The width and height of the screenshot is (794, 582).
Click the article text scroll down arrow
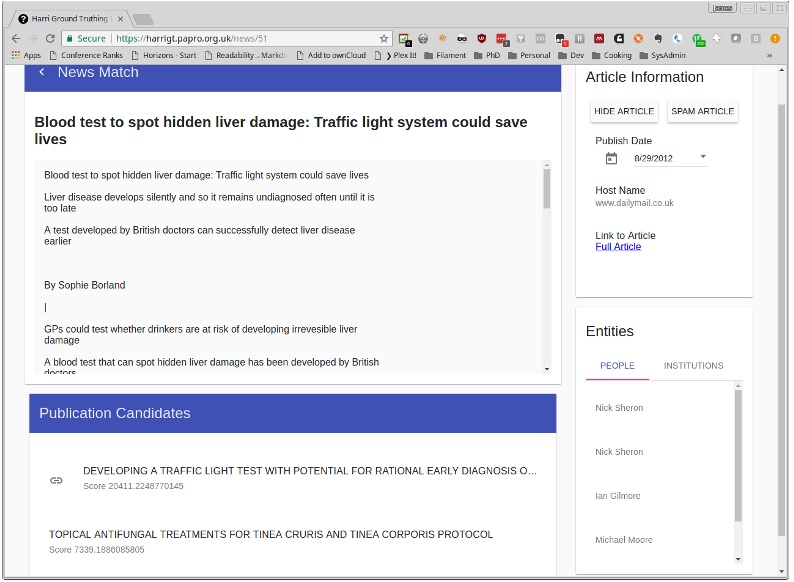[x=546, y=369]
